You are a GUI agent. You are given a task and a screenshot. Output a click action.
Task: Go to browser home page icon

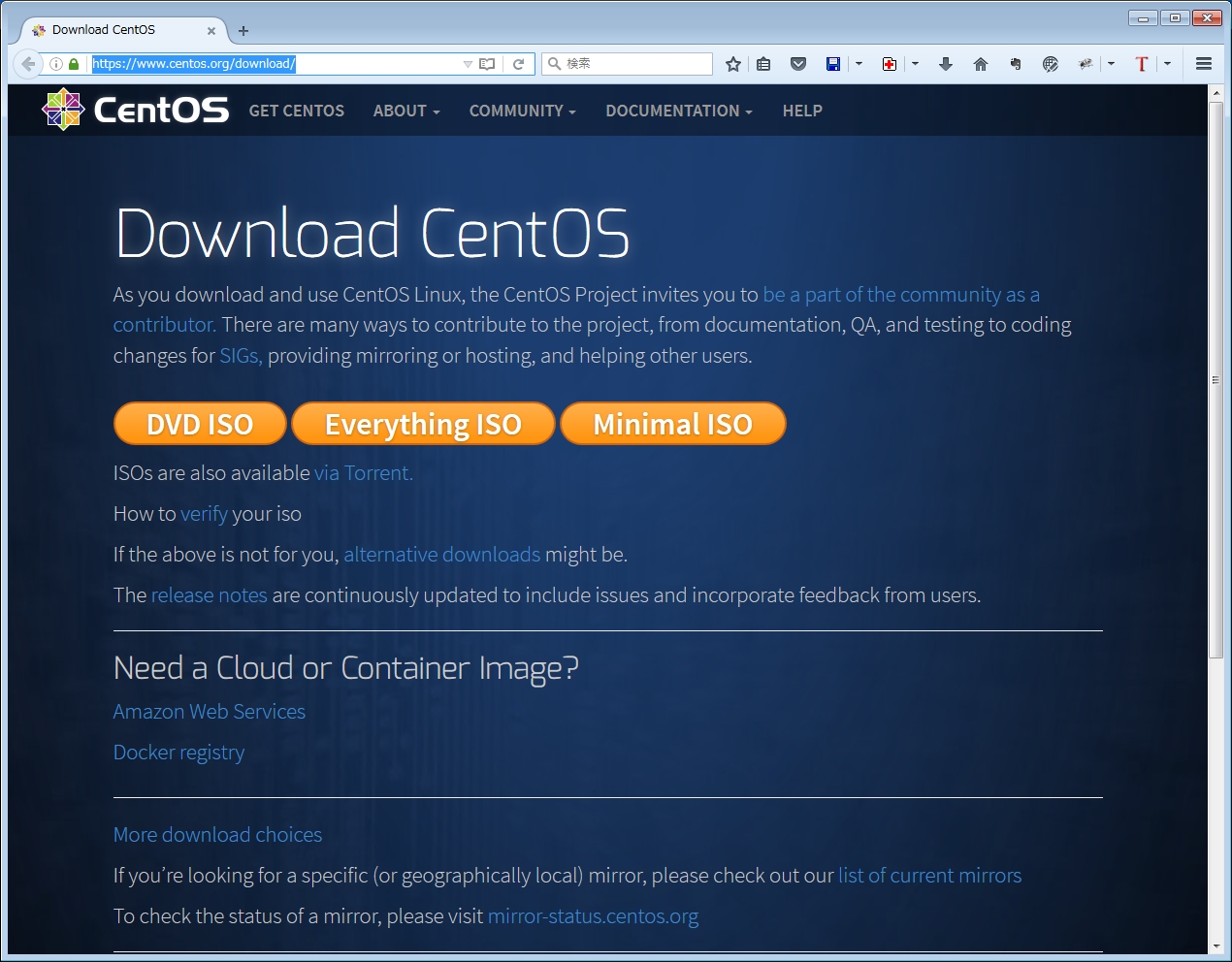tap(981, 64)
